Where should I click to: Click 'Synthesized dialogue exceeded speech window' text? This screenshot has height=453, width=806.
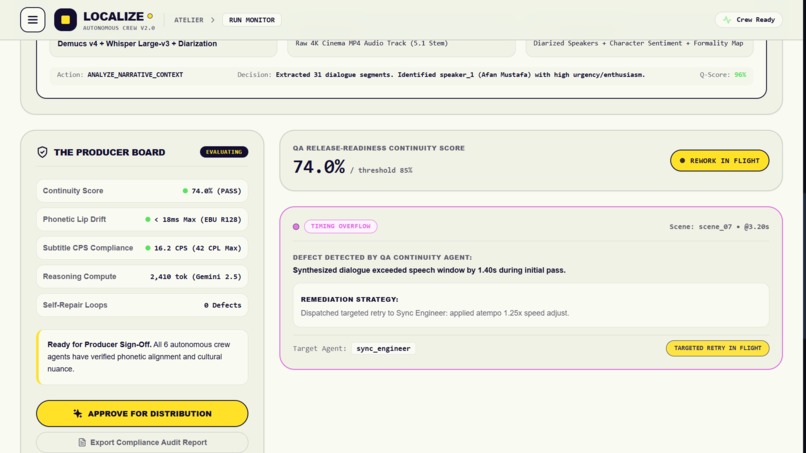click(429, 270)
